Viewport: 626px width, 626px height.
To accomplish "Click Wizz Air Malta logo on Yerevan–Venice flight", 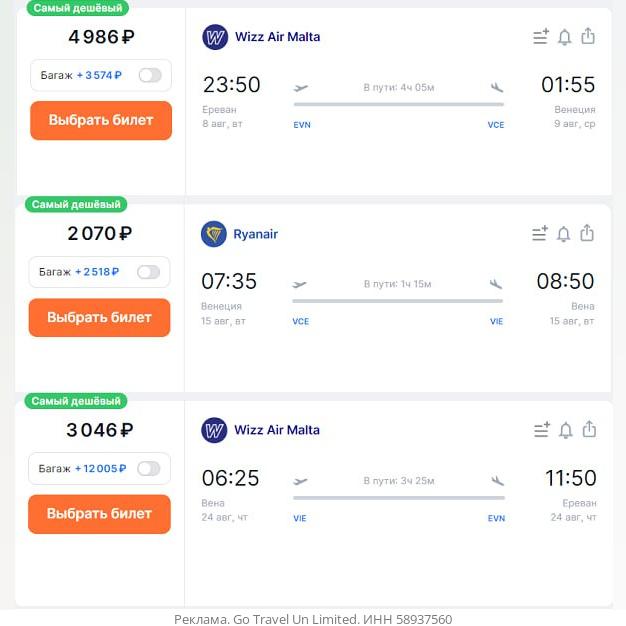I will (x=215, y=37).
